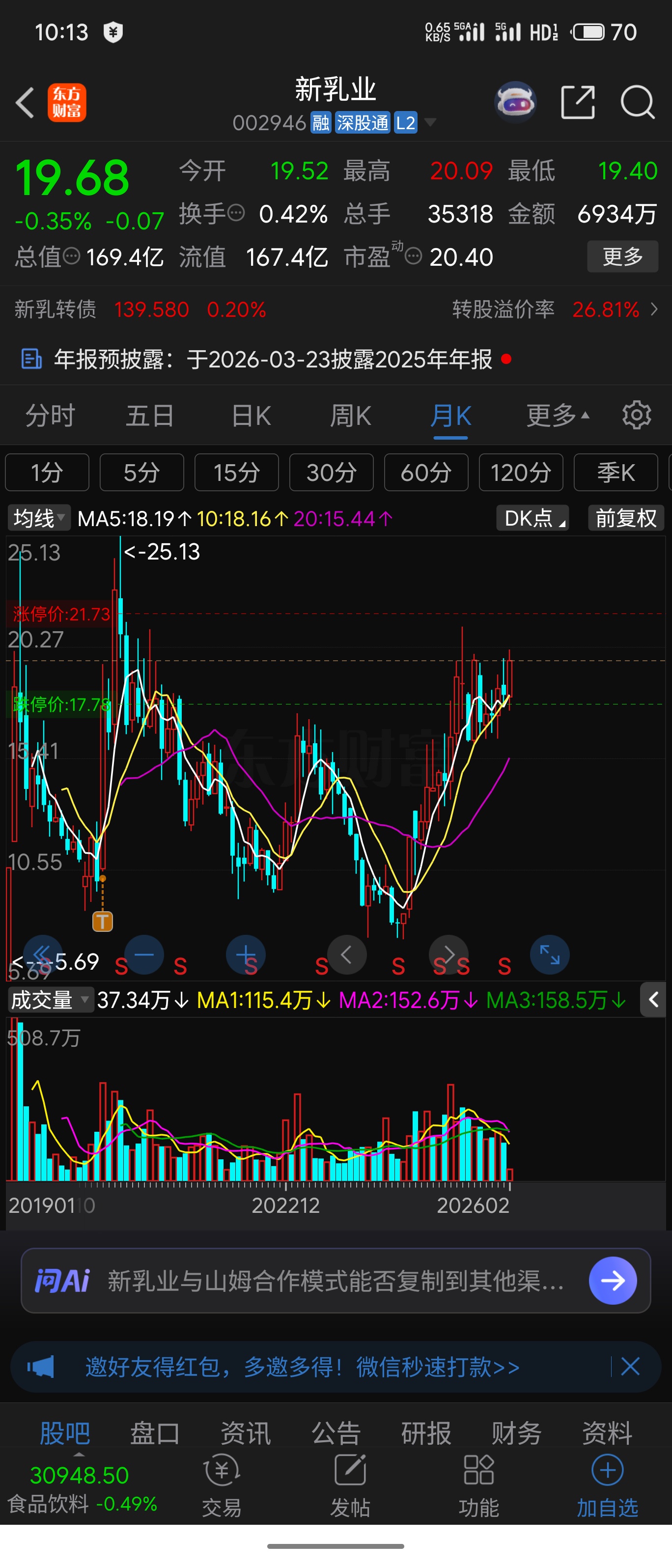Select the 120分 period button
672x1568 pixels.
click(x=521, y=472)
